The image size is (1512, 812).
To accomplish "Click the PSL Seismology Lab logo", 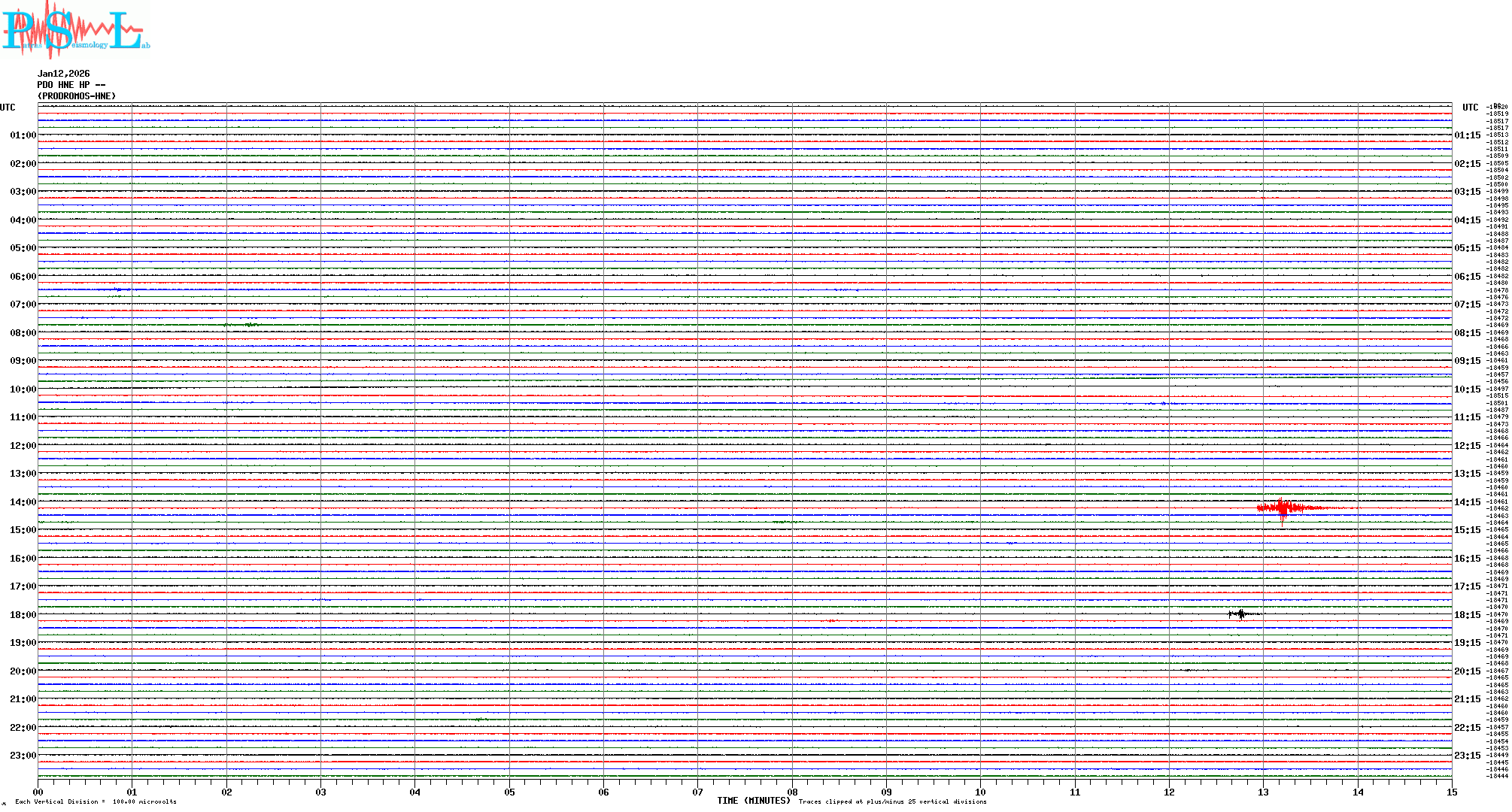I will point(74,30).
